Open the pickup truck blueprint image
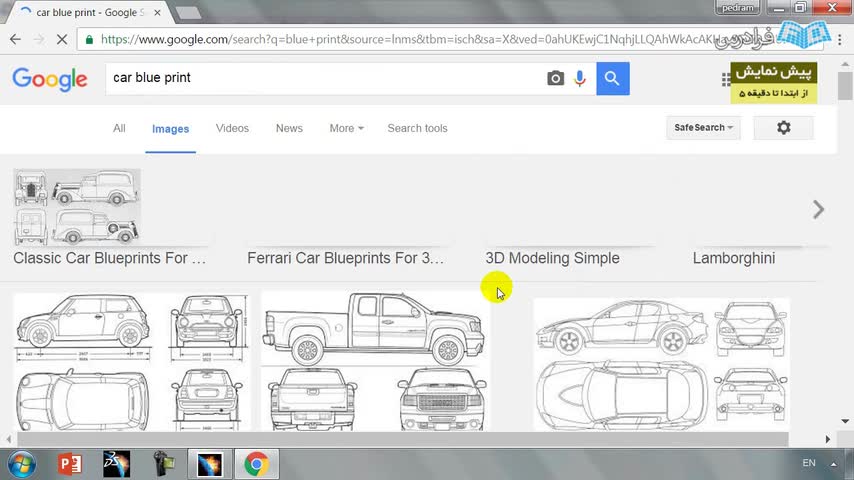 375,361
